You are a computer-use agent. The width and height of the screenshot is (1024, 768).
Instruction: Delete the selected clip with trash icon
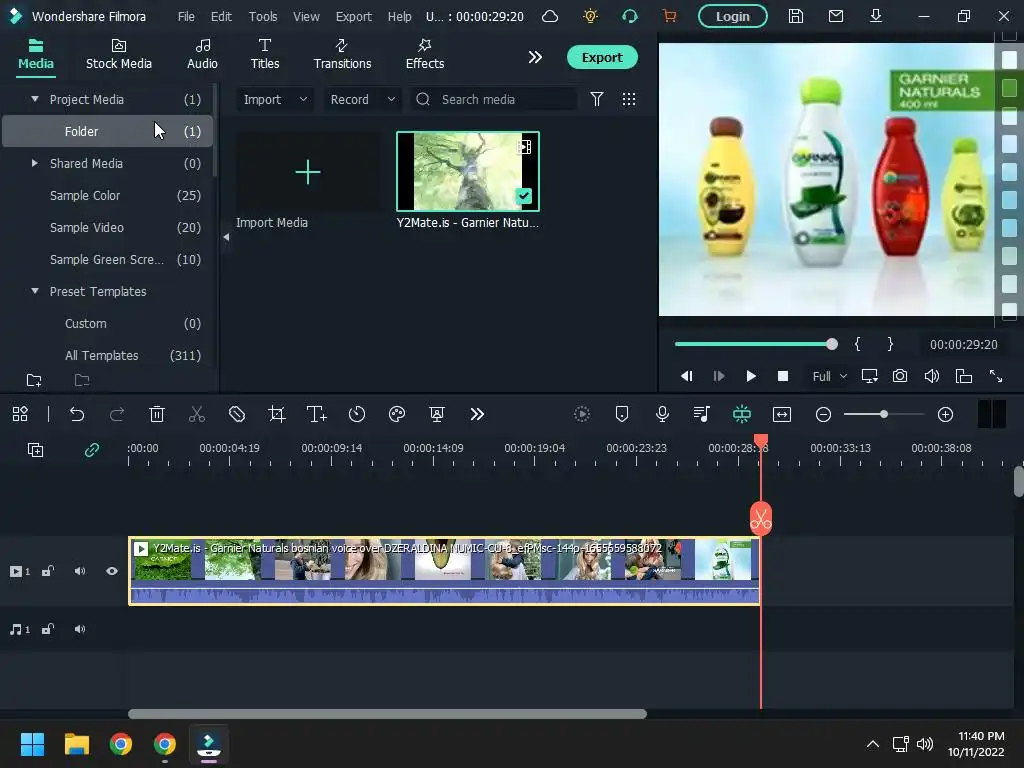[x=157, y=414]
